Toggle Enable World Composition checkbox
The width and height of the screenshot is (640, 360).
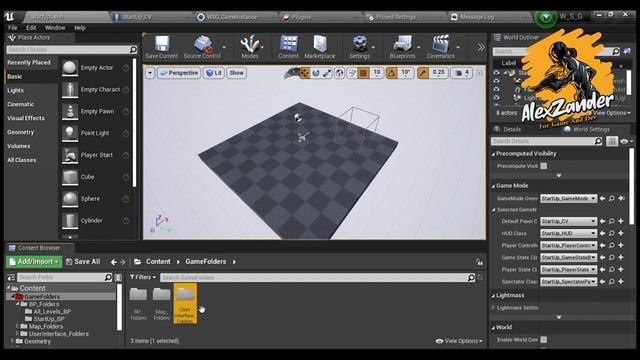[x=544, y=340]
